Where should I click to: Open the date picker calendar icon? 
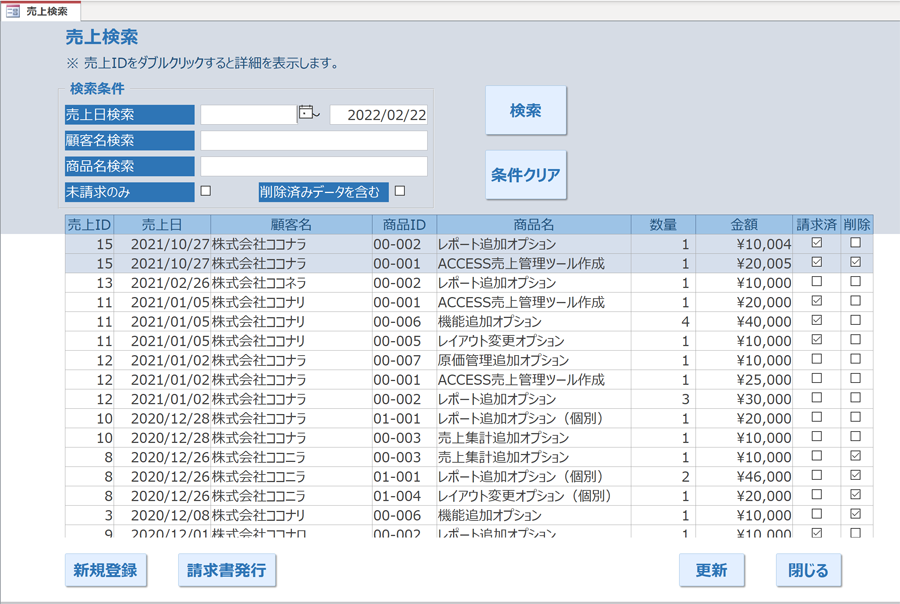click(308, 113)
